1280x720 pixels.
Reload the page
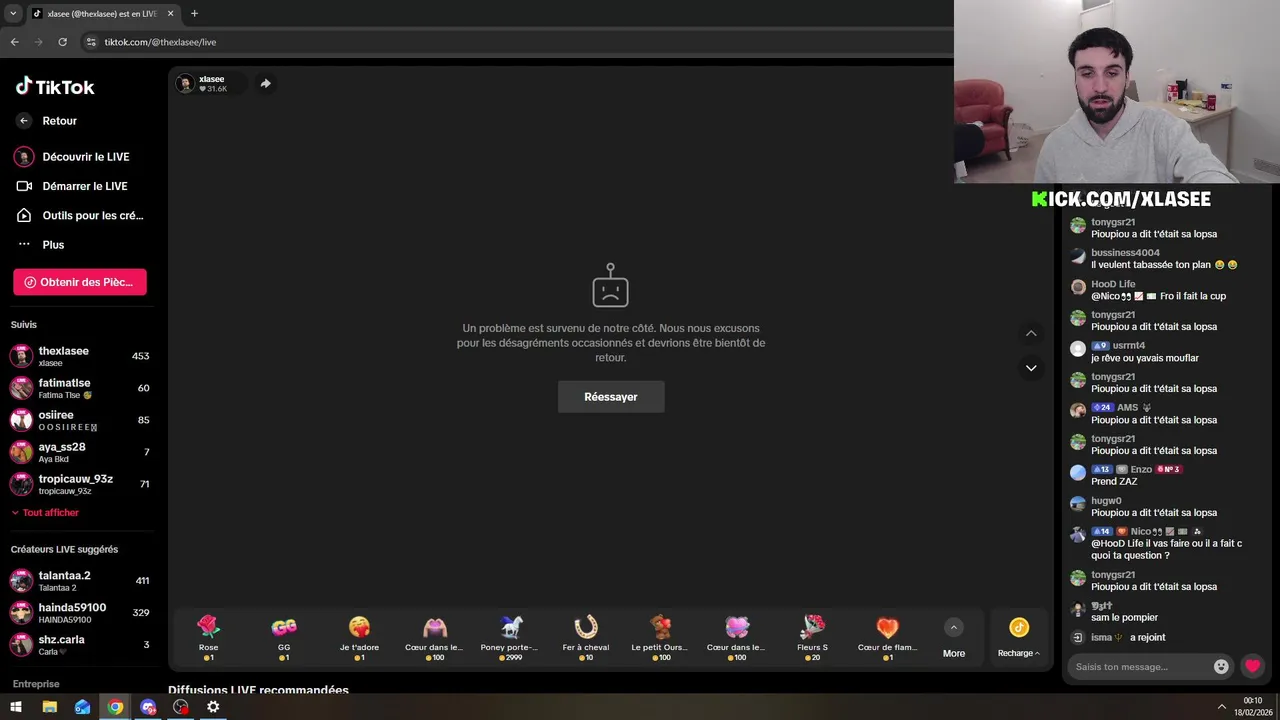pyautogui.click(x=62, y=42)
